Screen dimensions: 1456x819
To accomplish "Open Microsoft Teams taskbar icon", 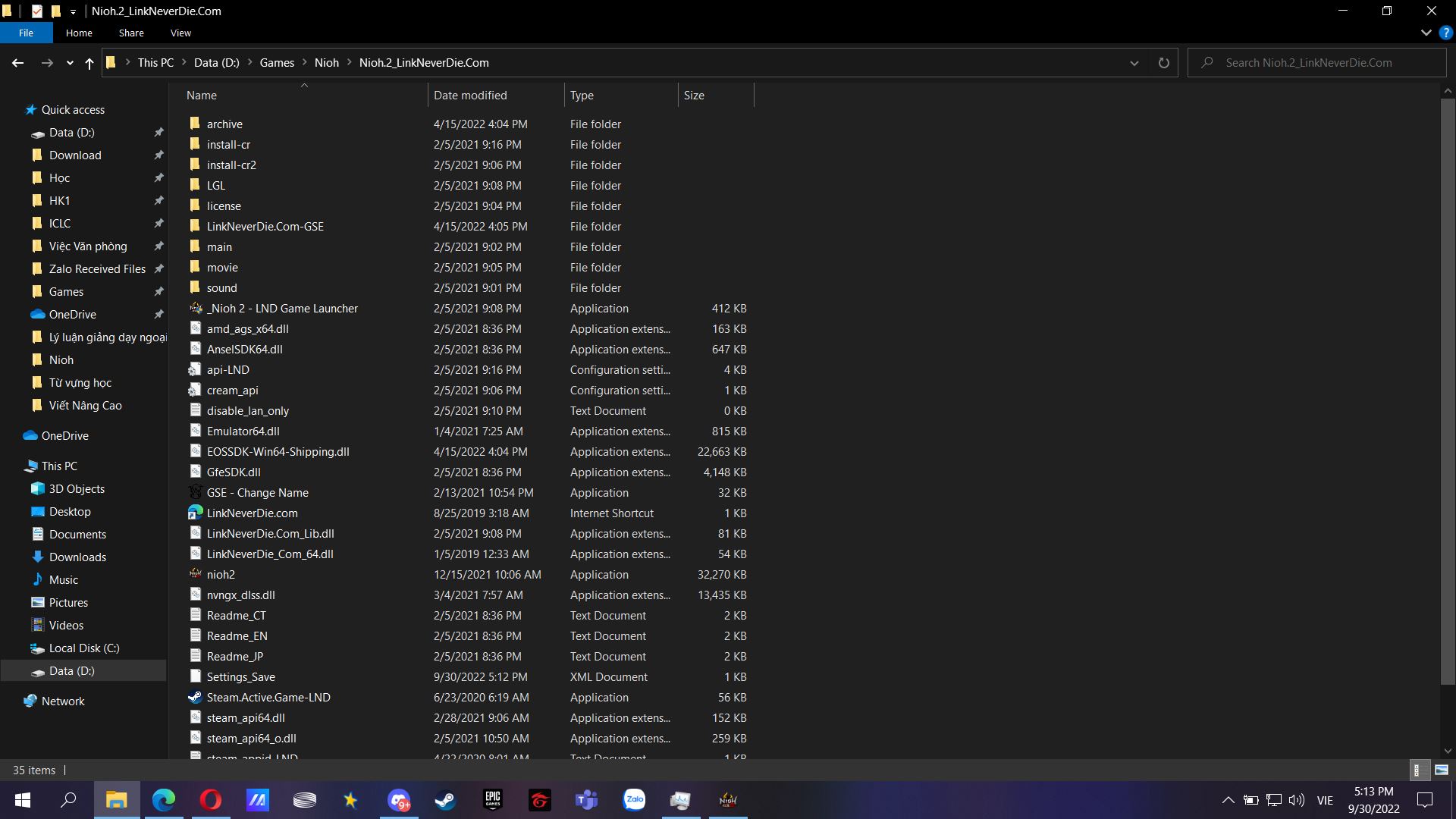I will (587, 800).
